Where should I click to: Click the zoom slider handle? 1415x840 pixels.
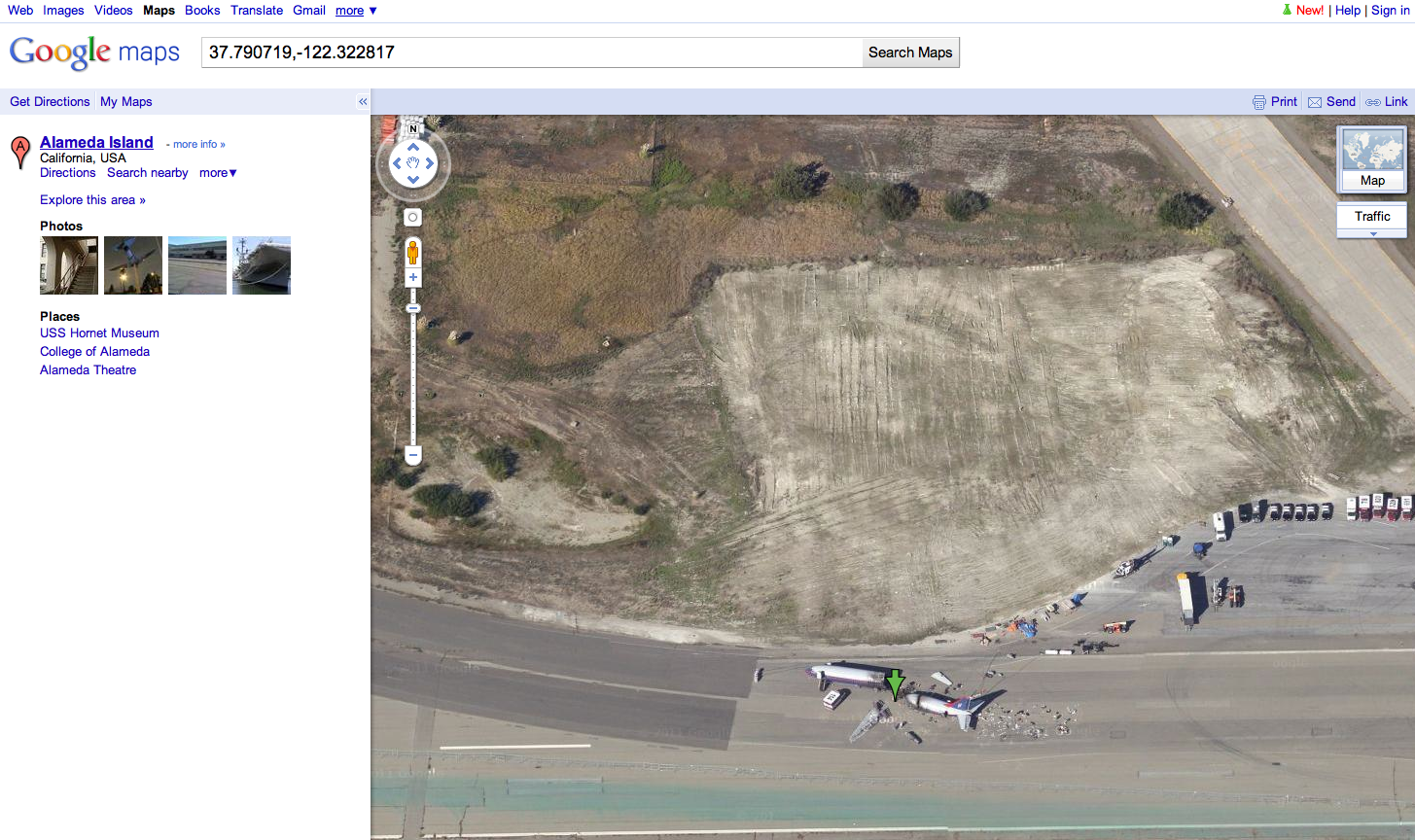pyautogui.click(x=413, y=308)
